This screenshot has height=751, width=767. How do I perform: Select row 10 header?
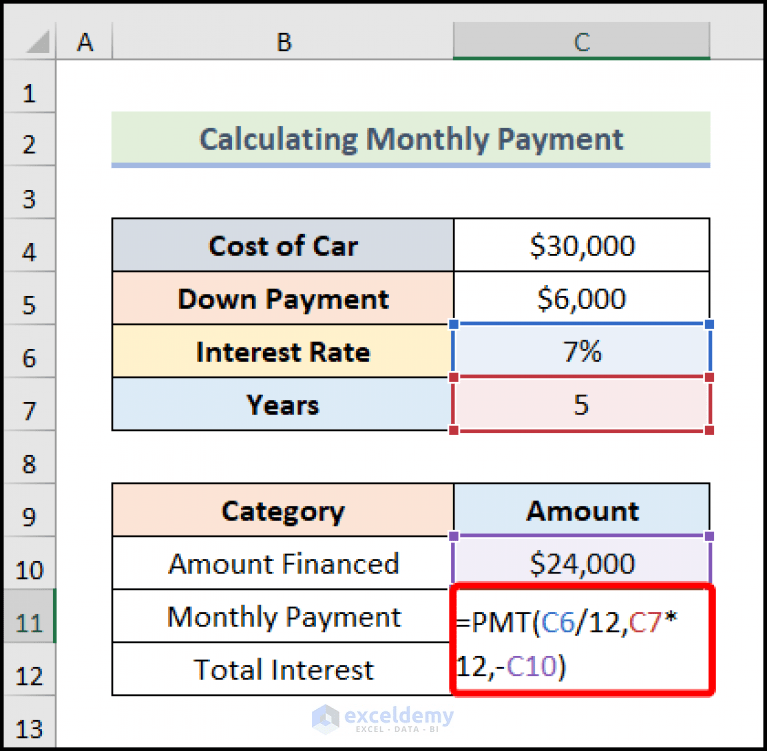point(29,563)
